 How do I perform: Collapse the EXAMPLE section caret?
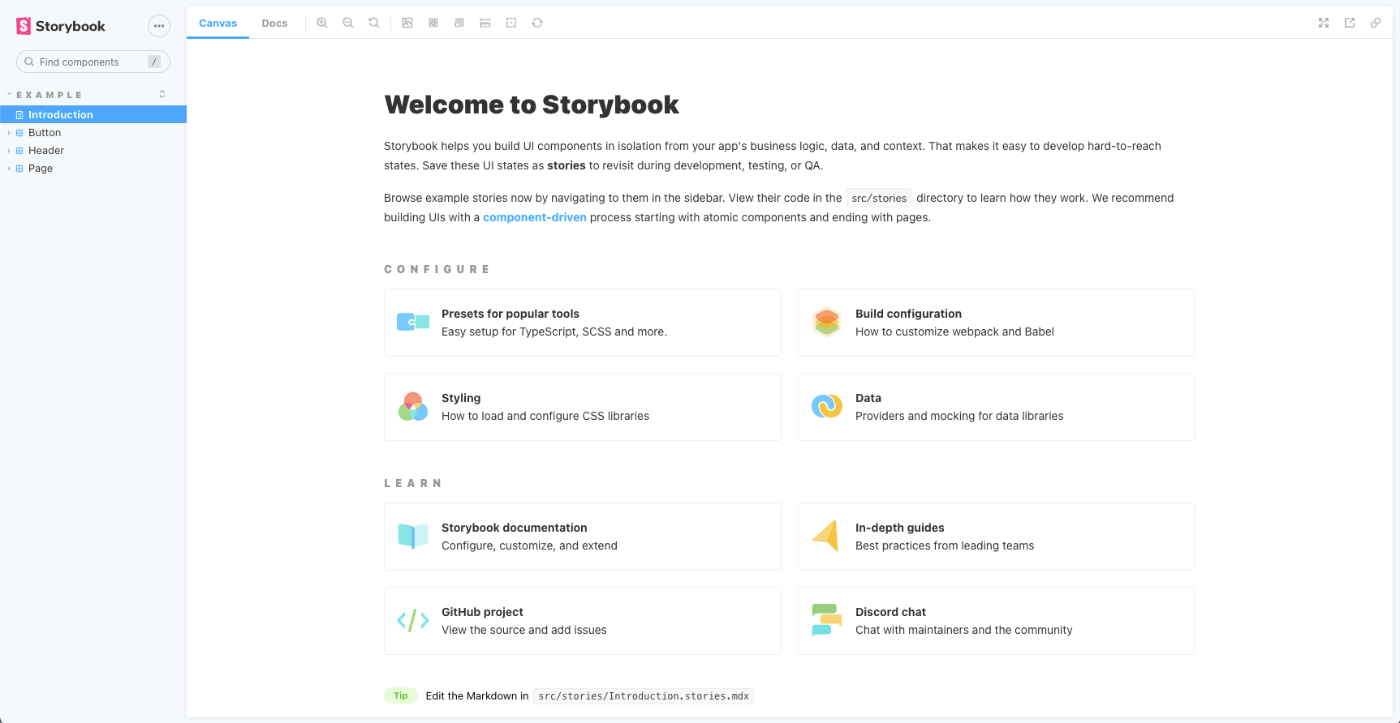9,95
